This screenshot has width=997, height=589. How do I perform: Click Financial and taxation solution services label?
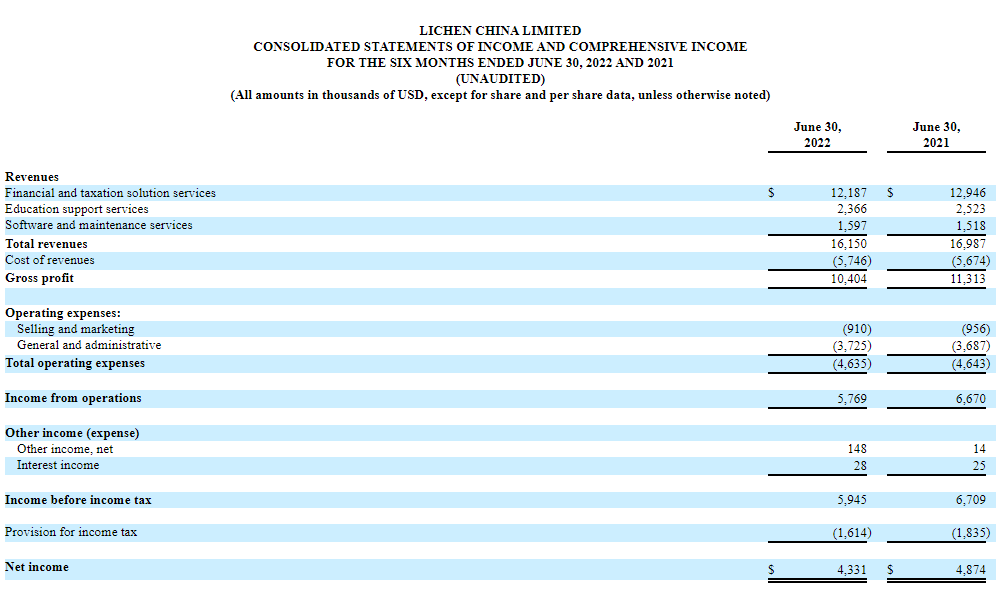click(x=110, y=193)
